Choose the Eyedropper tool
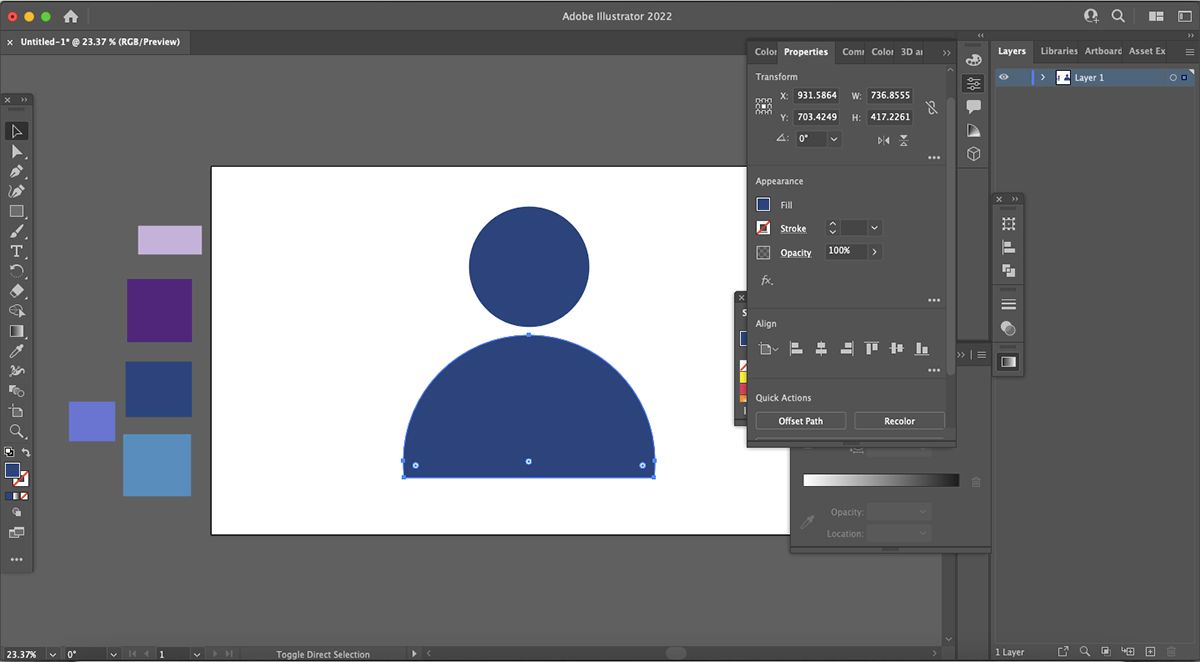The height and width of the screenshot is (662, 1200). pos(17,351)
